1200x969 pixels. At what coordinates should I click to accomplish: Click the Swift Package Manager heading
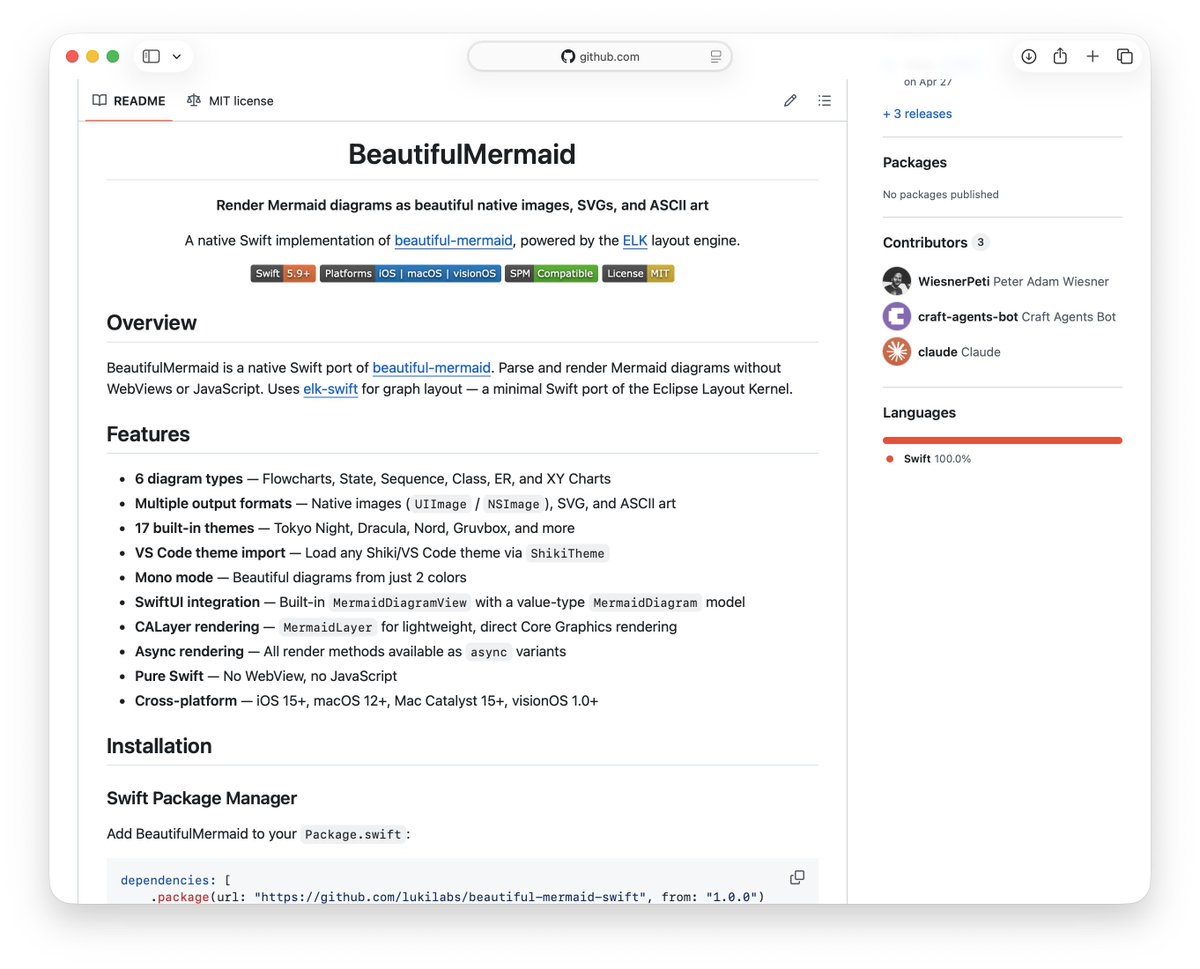(202, 798)
